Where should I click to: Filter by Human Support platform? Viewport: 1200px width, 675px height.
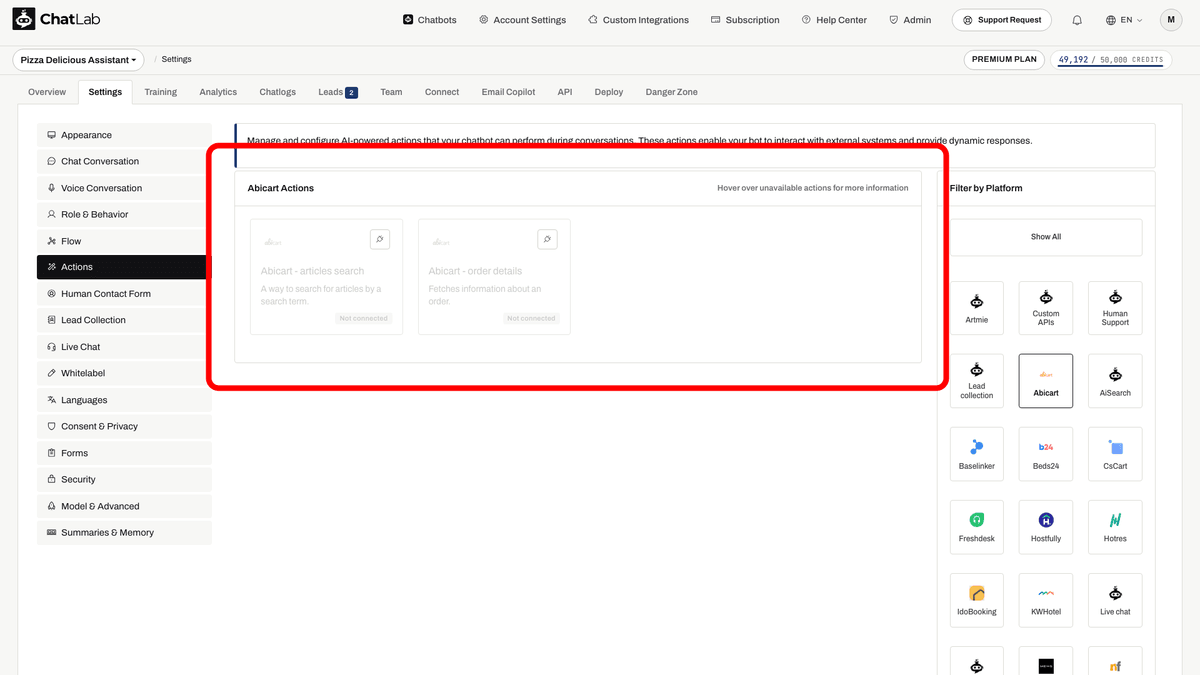1115,308
